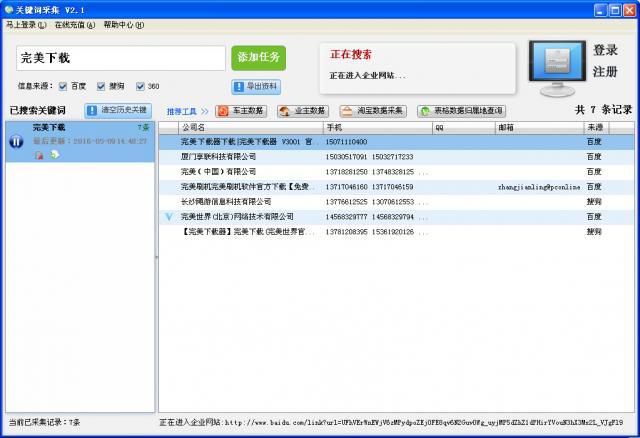Click the >> arrows after 推荐工具
This screenshot has width=640, height=438.
click(204, 111)
